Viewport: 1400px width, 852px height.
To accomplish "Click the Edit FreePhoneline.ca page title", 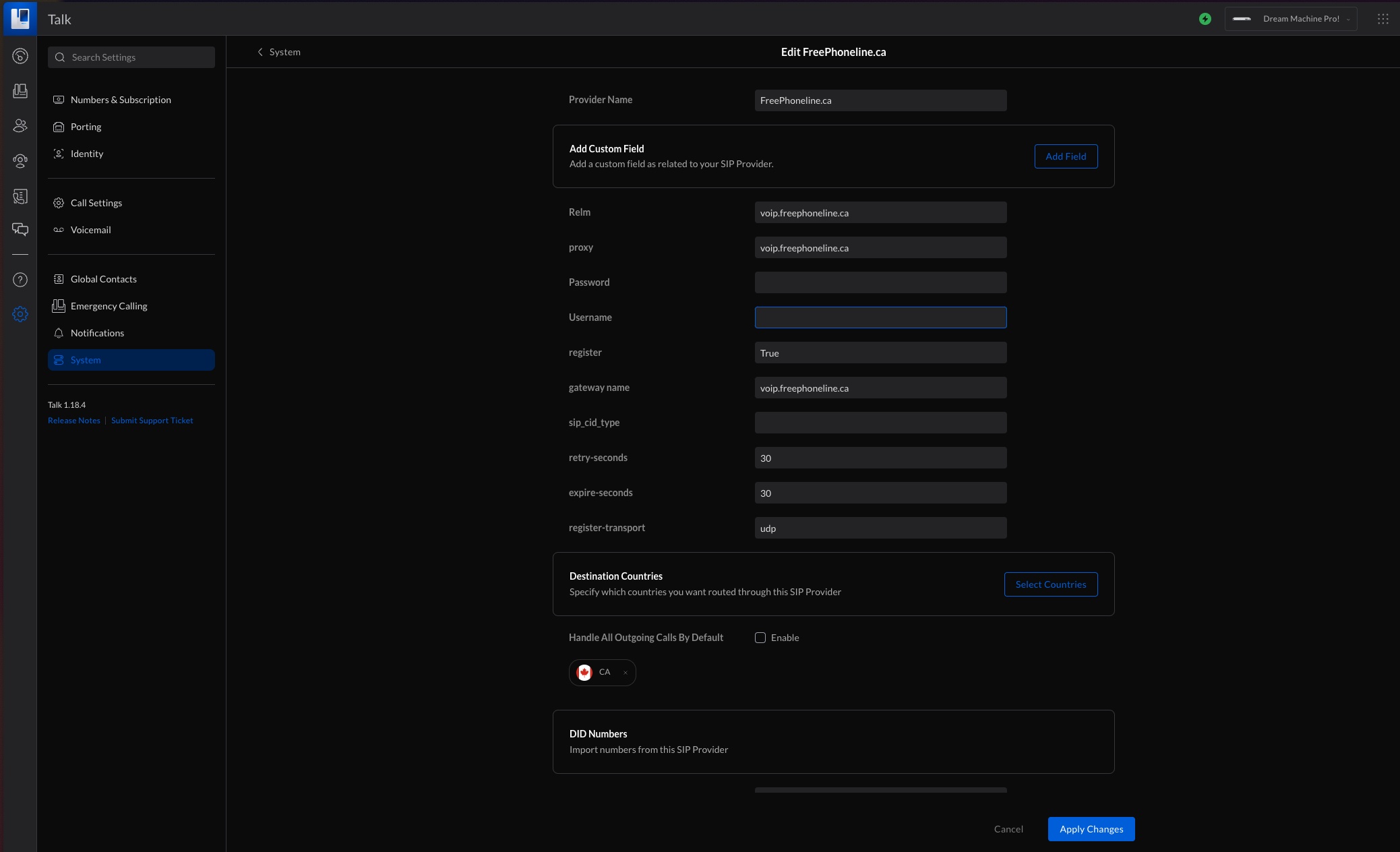I will click(x=833, y=52).
